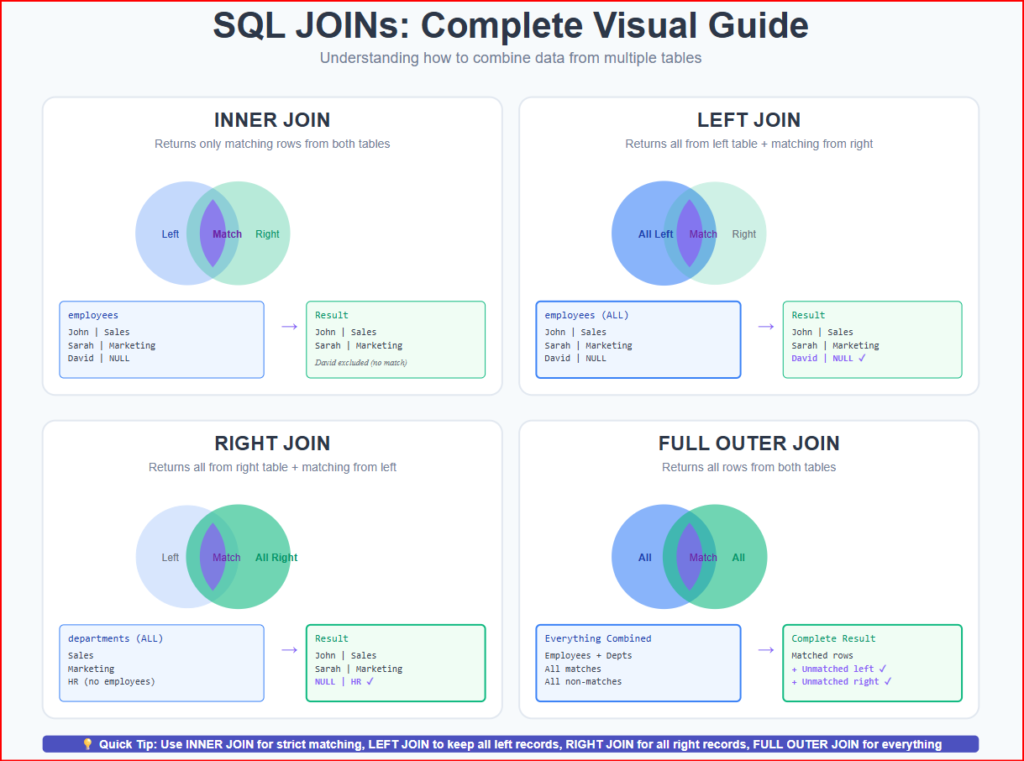
Task: Click 'All Right' label in RIGHT JOIN diagram
Action: coord(276,557)
